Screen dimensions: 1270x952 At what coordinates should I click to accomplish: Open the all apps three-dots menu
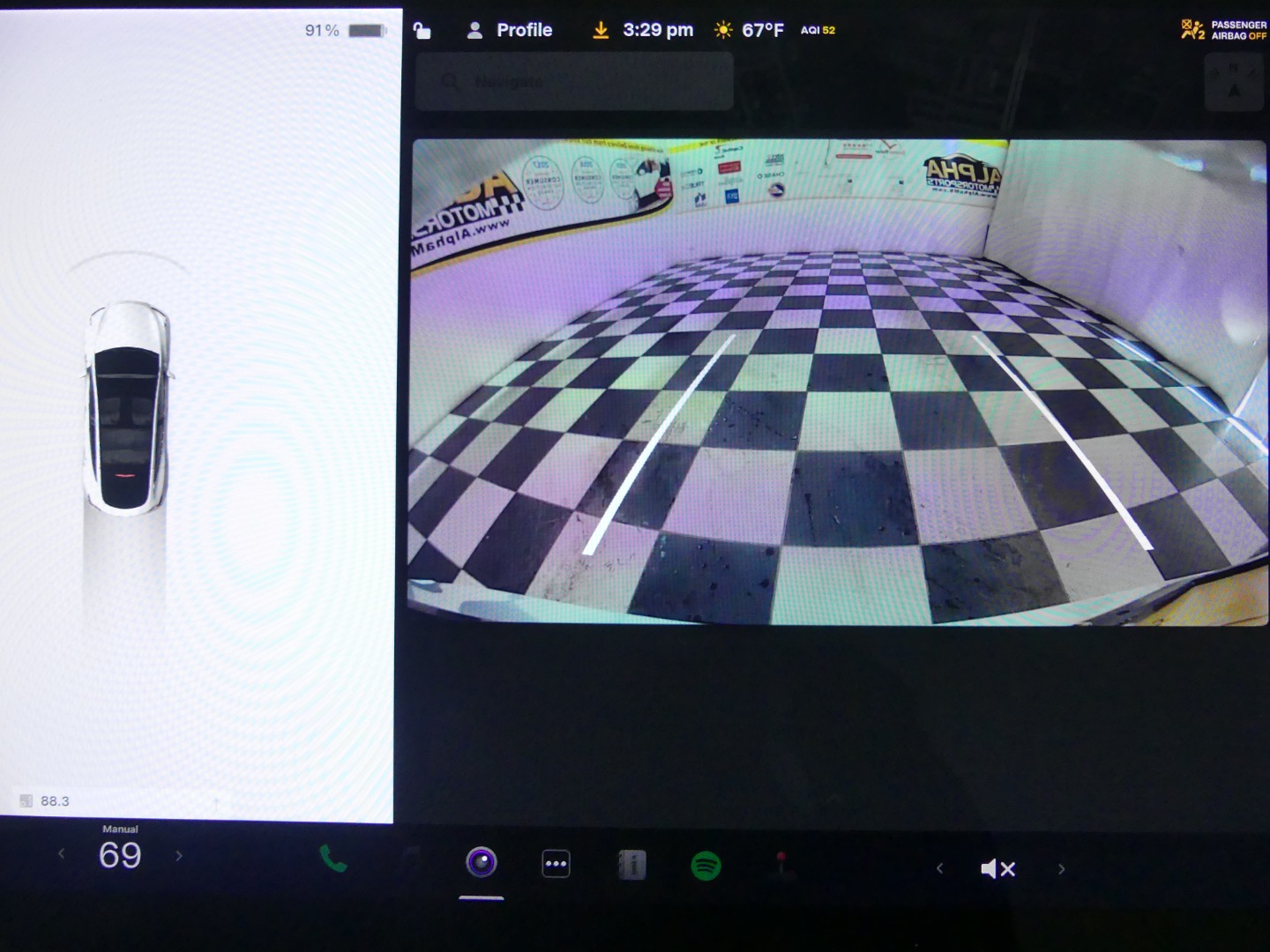(x=556, y=864)
